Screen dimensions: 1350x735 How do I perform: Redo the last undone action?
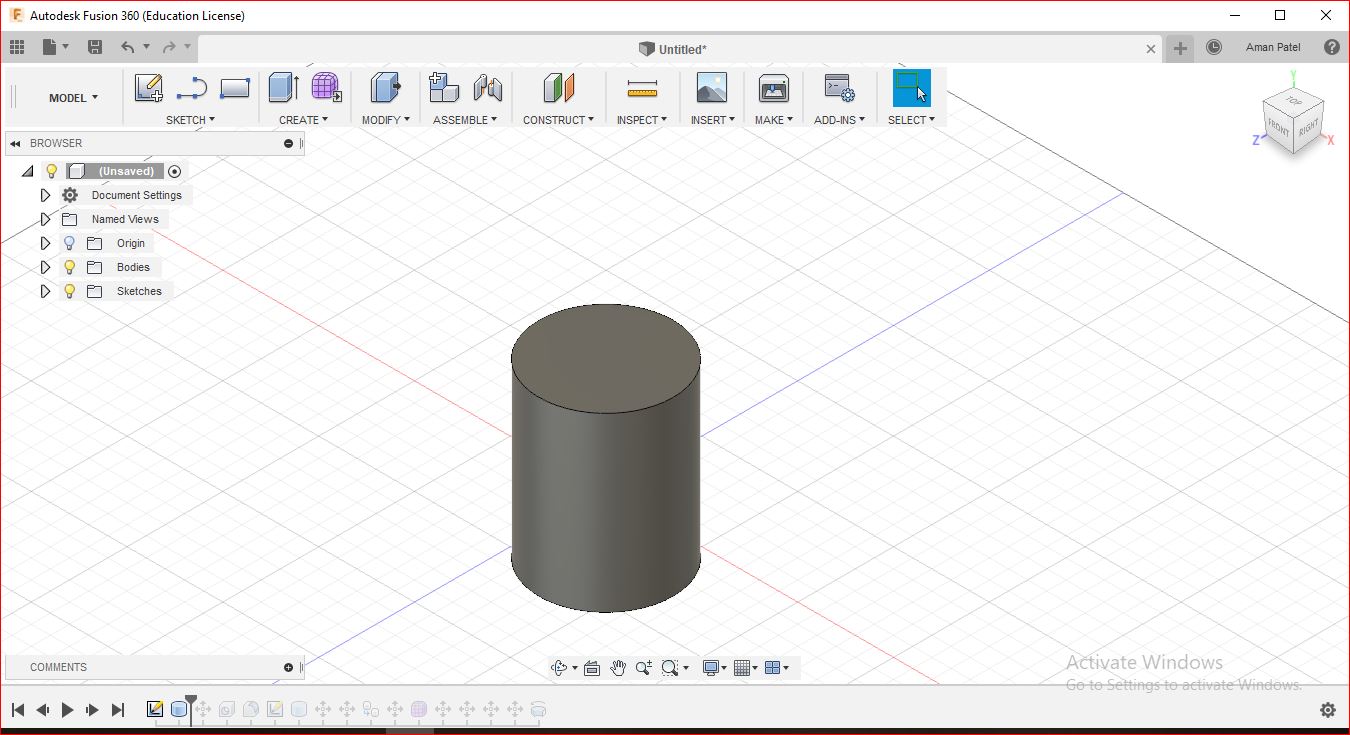tap(169, 47)
